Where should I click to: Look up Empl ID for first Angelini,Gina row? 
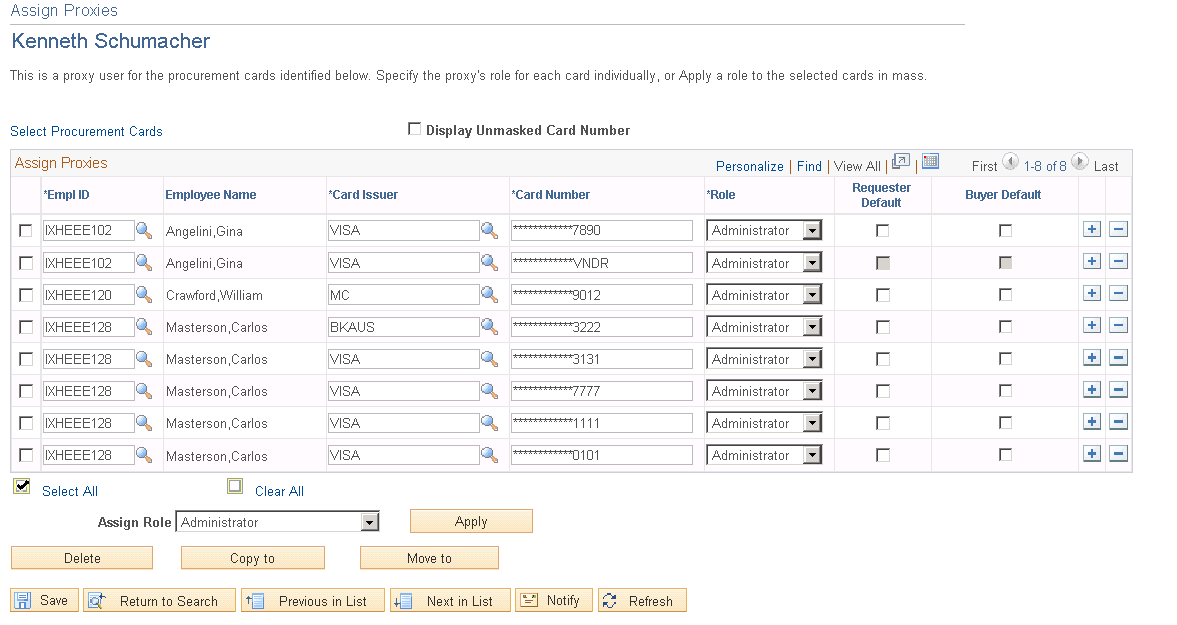coord(144,230)
